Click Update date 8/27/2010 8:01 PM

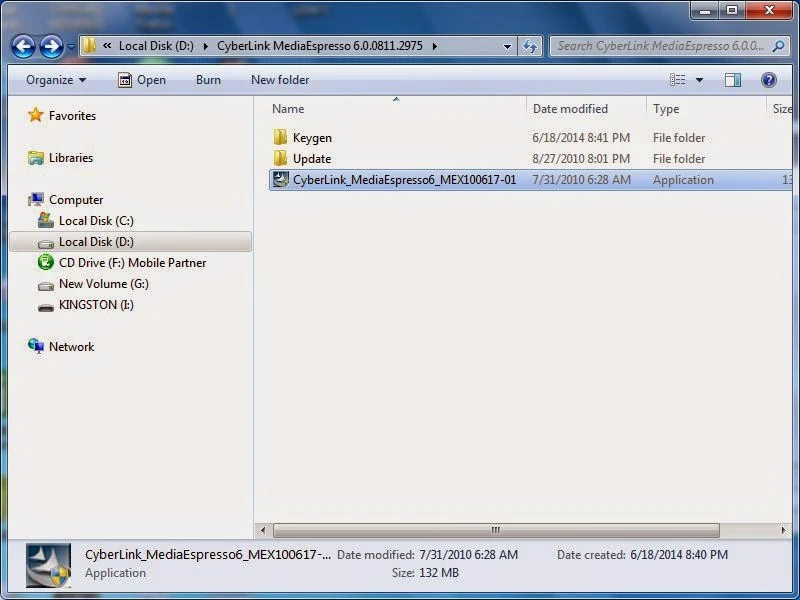pos(581,159)
